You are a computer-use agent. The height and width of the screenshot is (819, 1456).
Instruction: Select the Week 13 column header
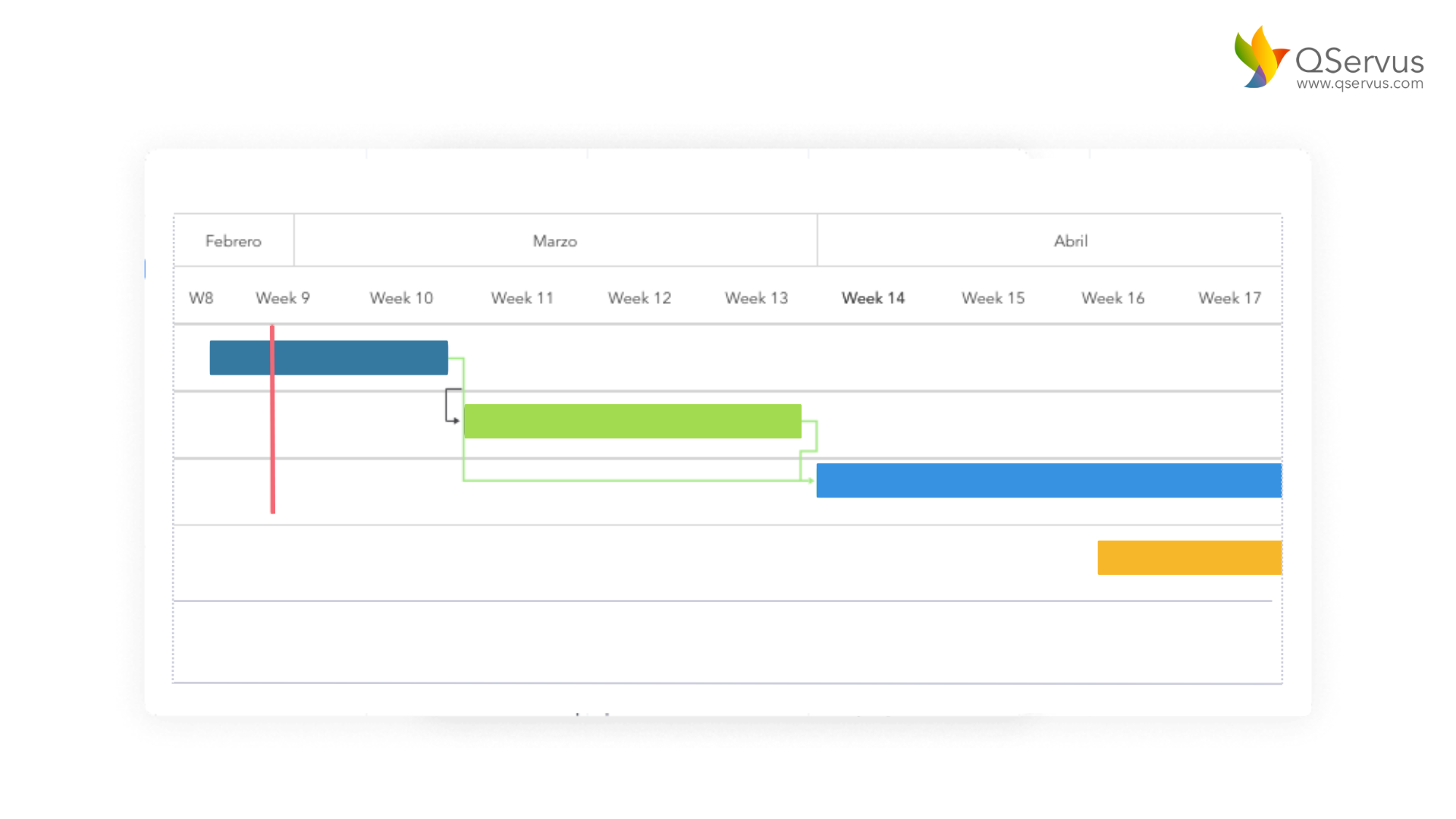(x=756, y=298)
